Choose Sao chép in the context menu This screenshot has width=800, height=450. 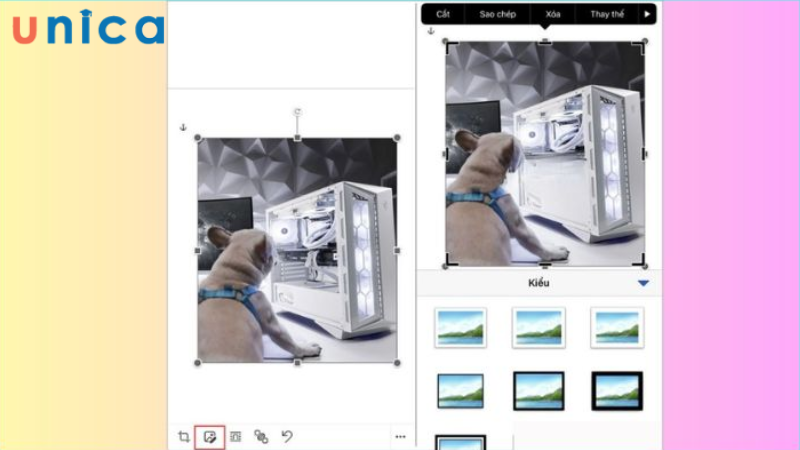(x=497, y=14)
